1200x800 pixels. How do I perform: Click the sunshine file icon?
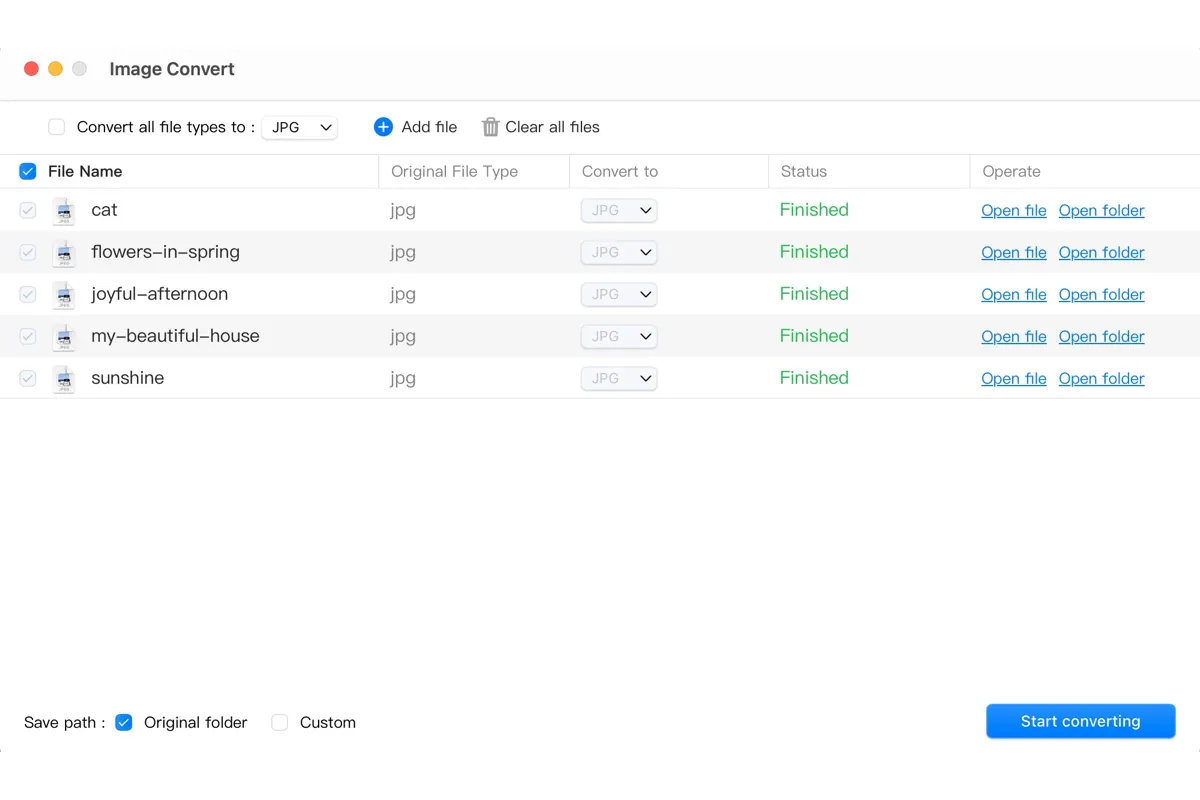click(x=64, y=379)
